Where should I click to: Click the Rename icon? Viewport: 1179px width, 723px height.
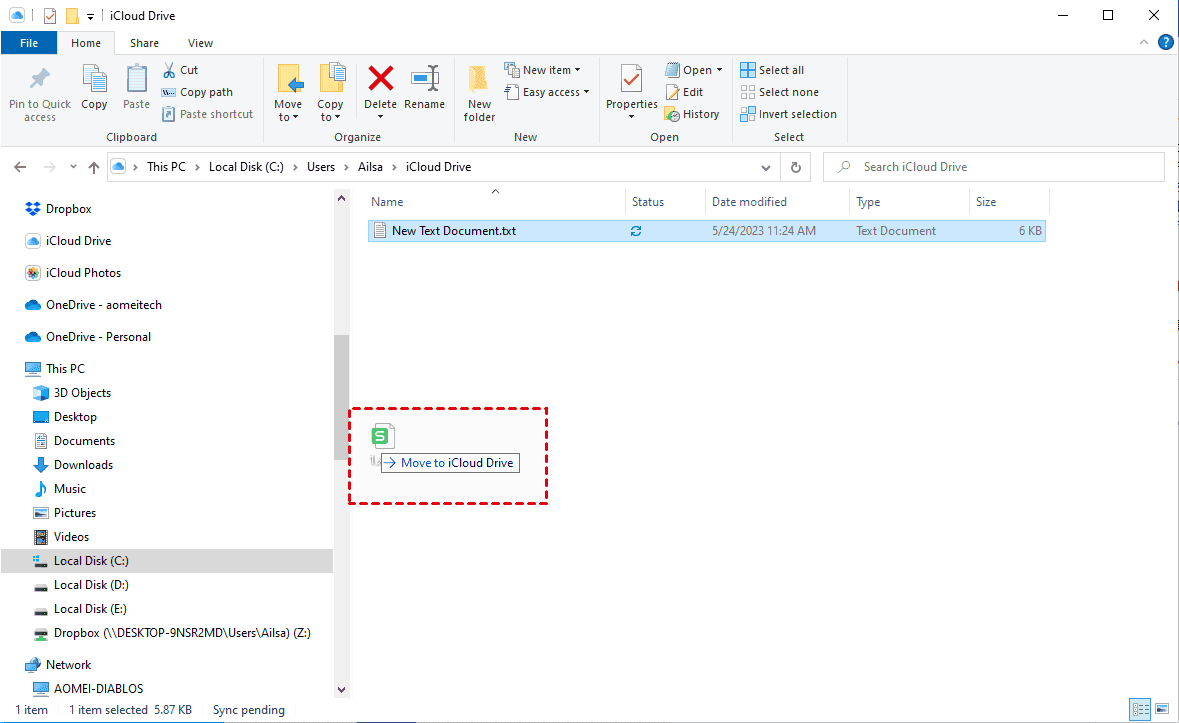coord(425,78)
